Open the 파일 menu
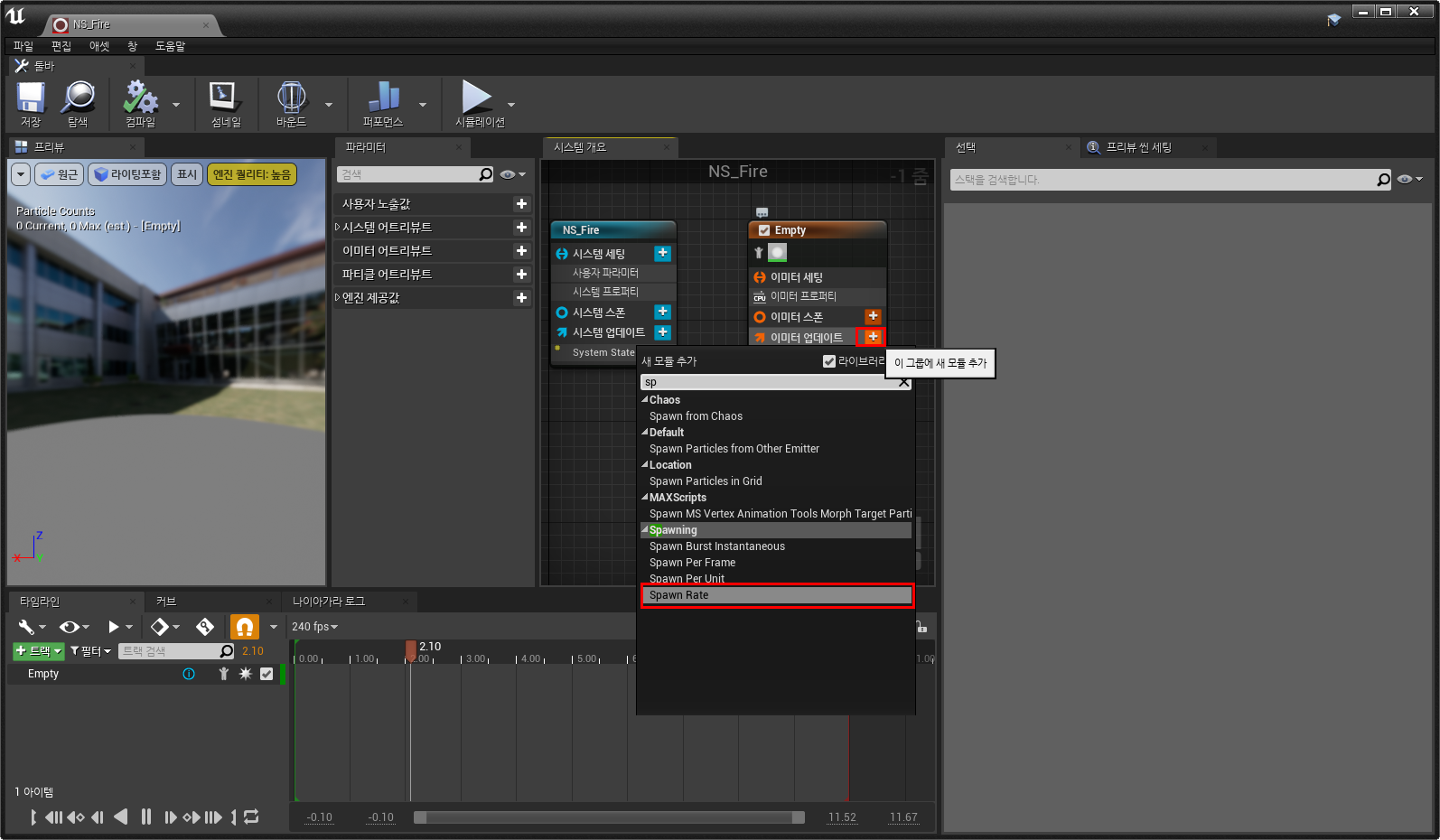This screenshot has width=1440, height=840. pos(23,46)
